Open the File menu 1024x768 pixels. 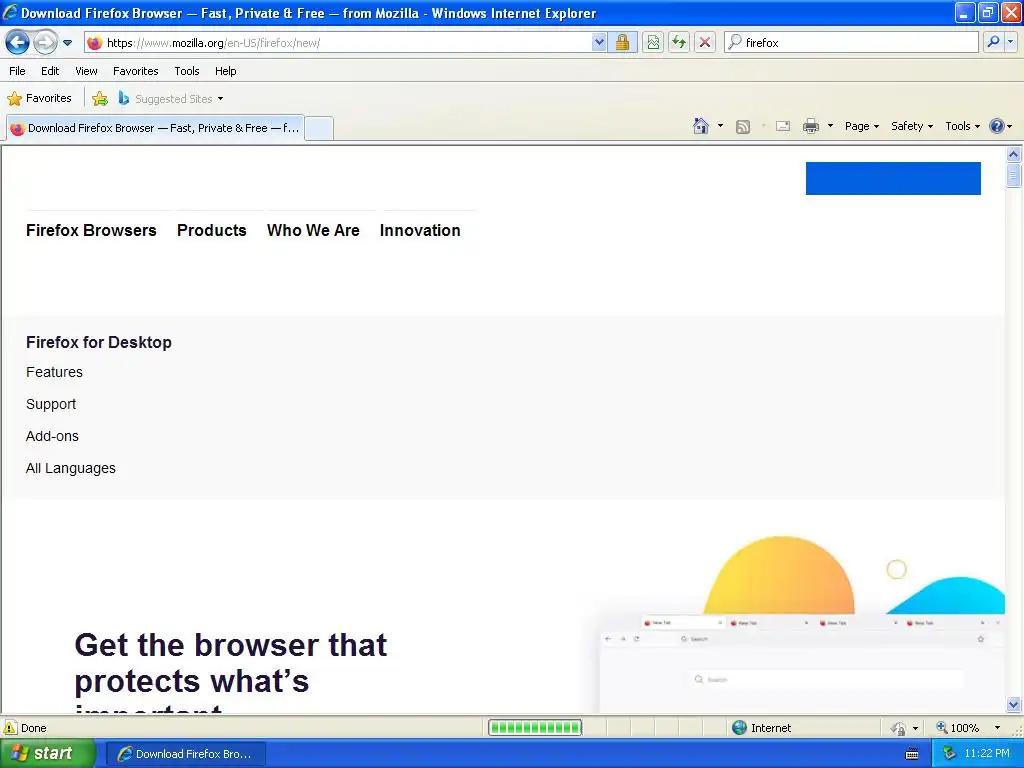[x=18, y=71]
